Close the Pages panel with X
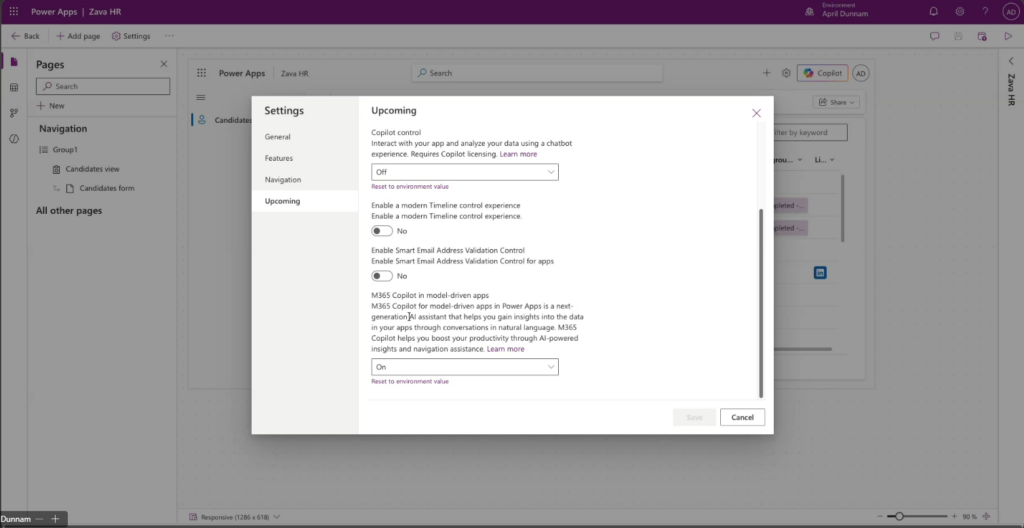 pos(164,64)
